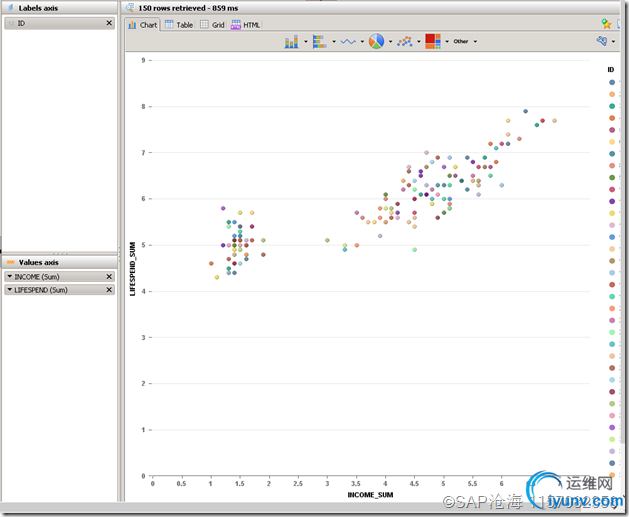Select the tree map chart icon
Screen dimensions: 629x517
pos(433,41)
